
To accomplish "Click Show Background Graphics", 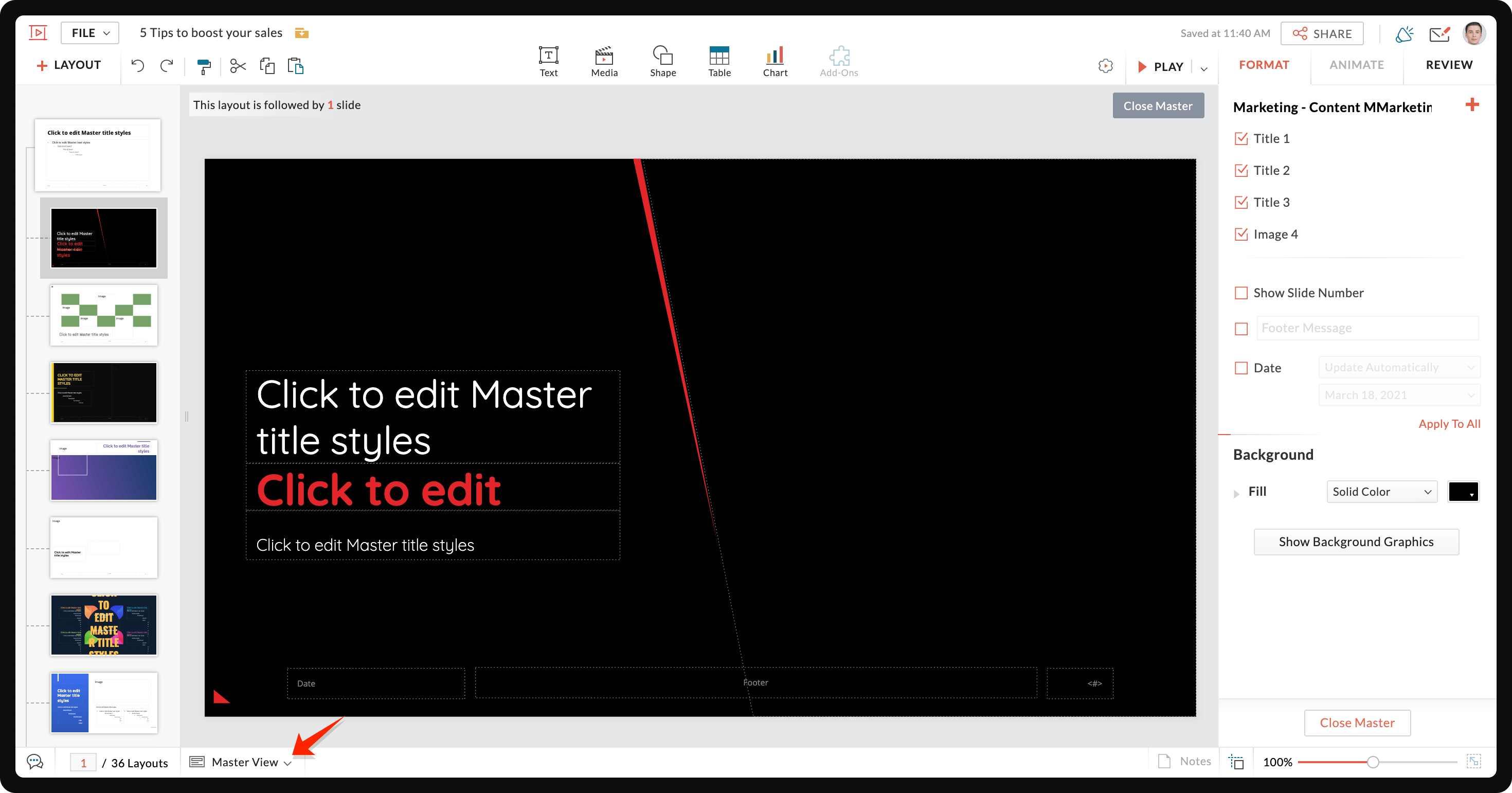I will (1356, 541).
